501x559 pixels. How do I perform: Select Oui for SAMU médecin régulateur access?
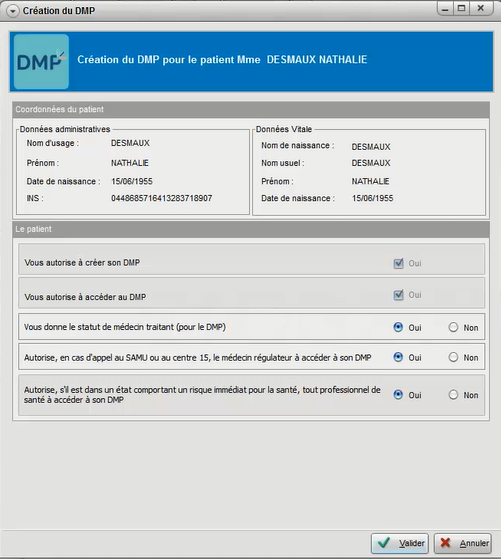398,357
